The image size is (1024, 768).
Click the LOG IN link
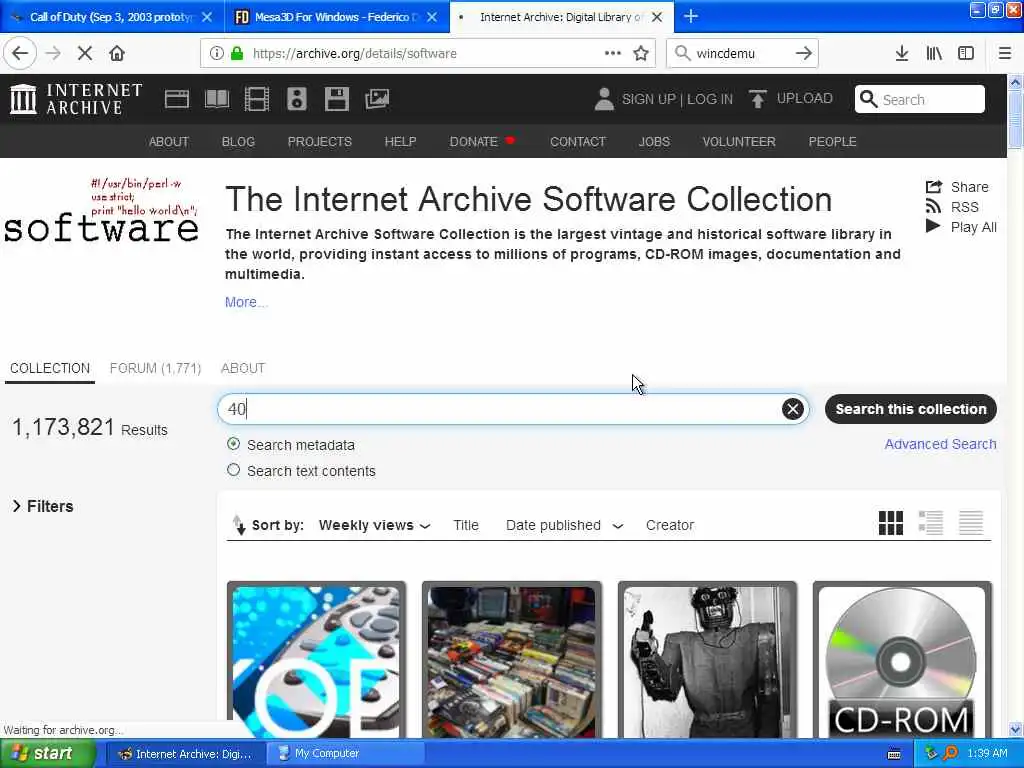click(710, 99)
